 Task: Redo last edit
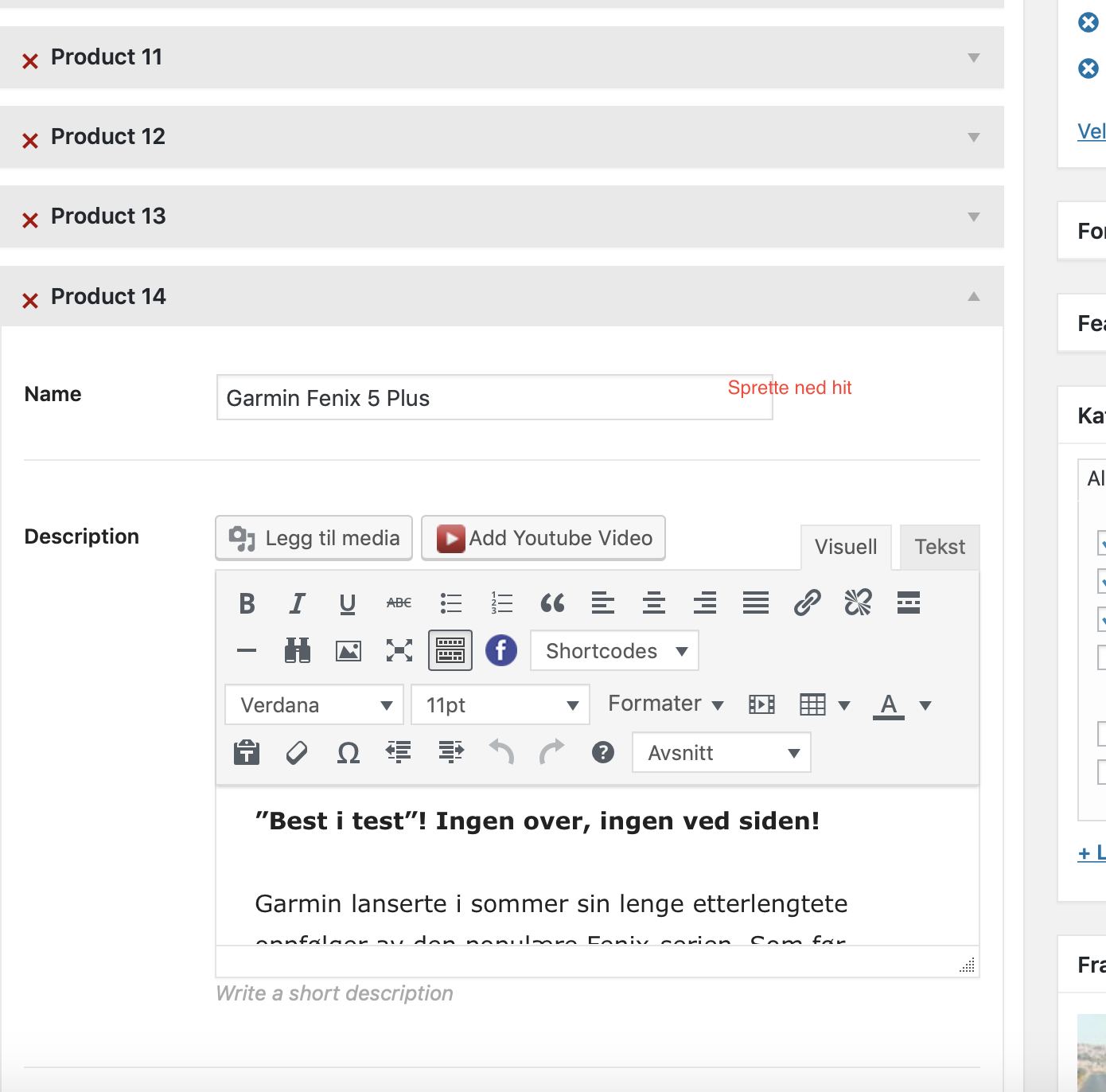coord(552,752)
